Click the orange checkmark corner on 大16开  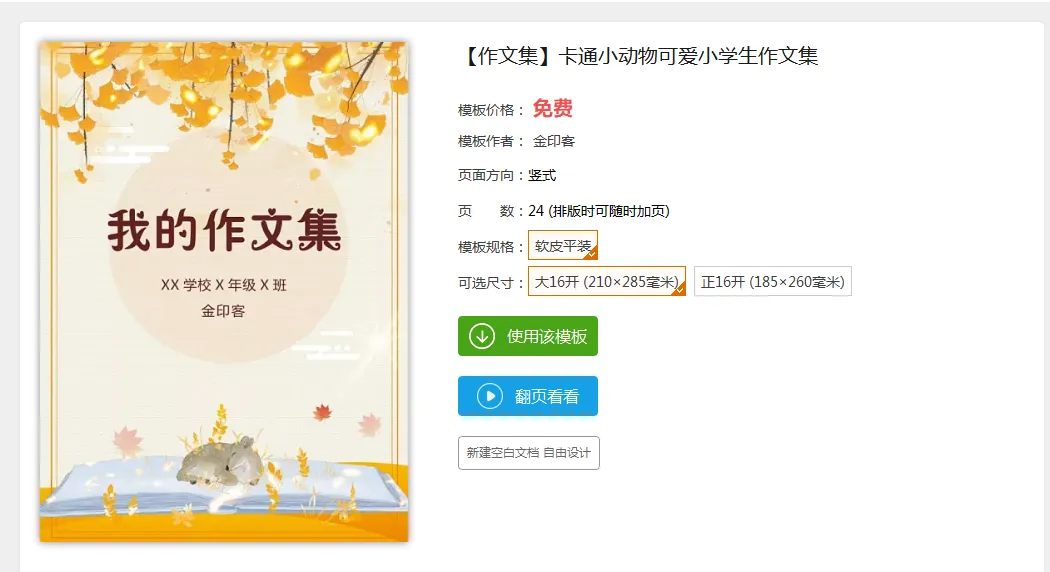679,289
